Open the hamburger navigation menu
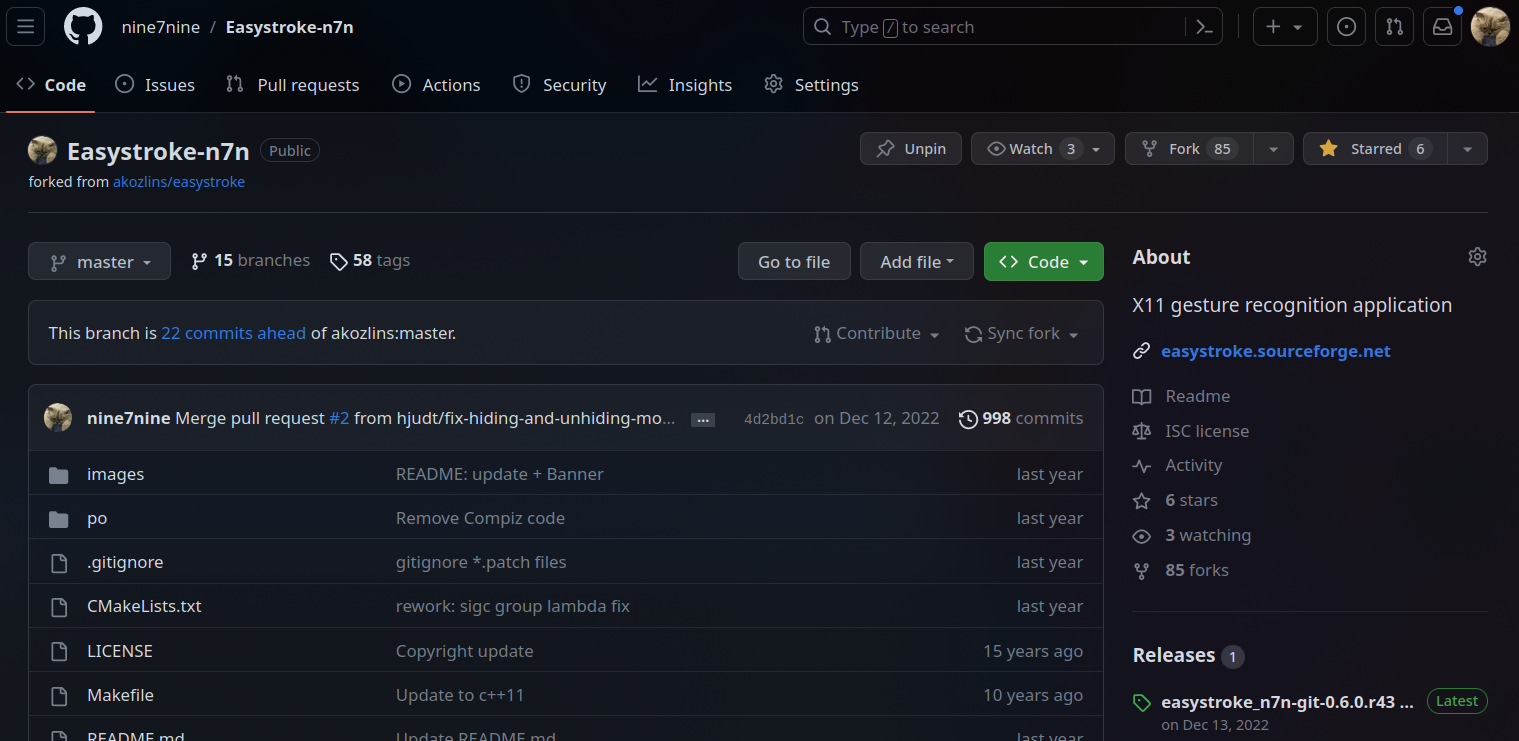 tap(26, 27)
